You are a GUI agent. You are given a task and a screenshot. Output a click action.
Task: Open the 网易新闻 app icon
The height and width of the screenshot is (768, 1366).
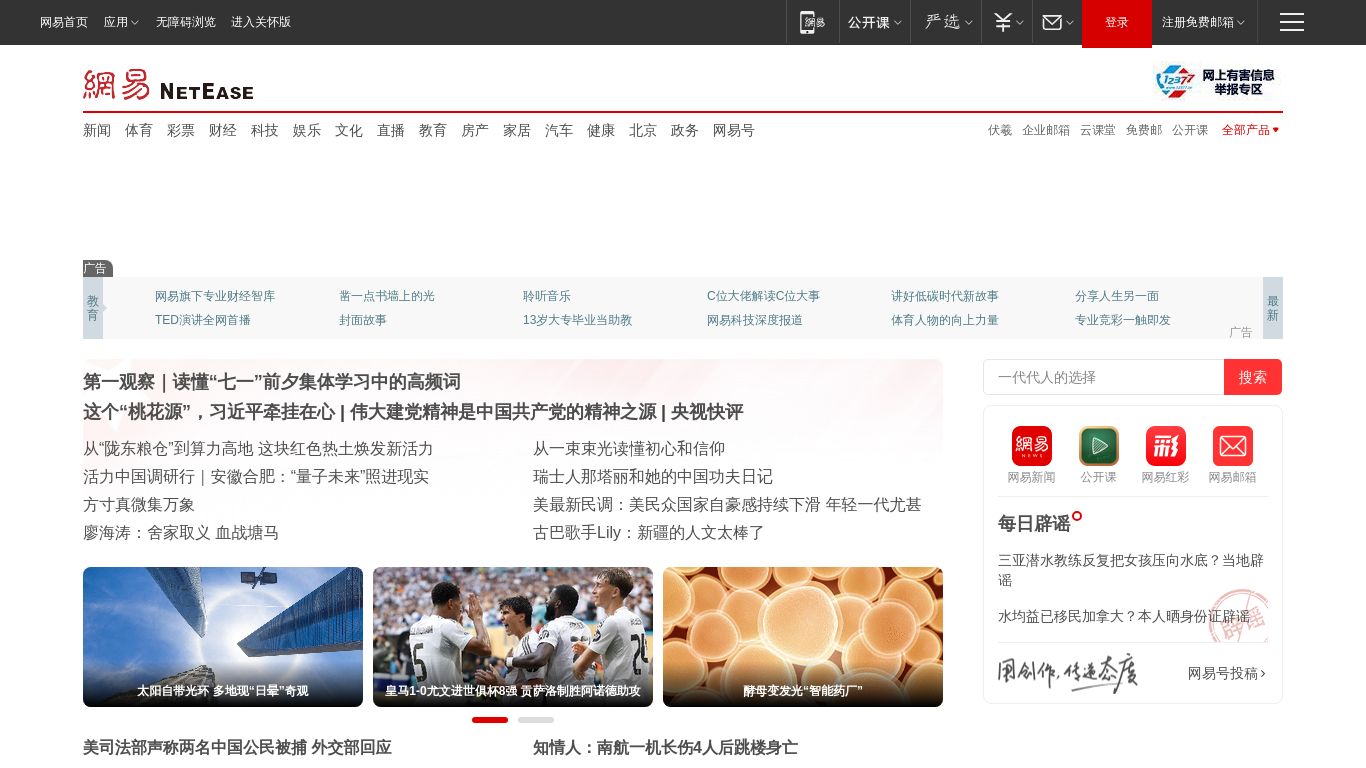click(1031, 446)
